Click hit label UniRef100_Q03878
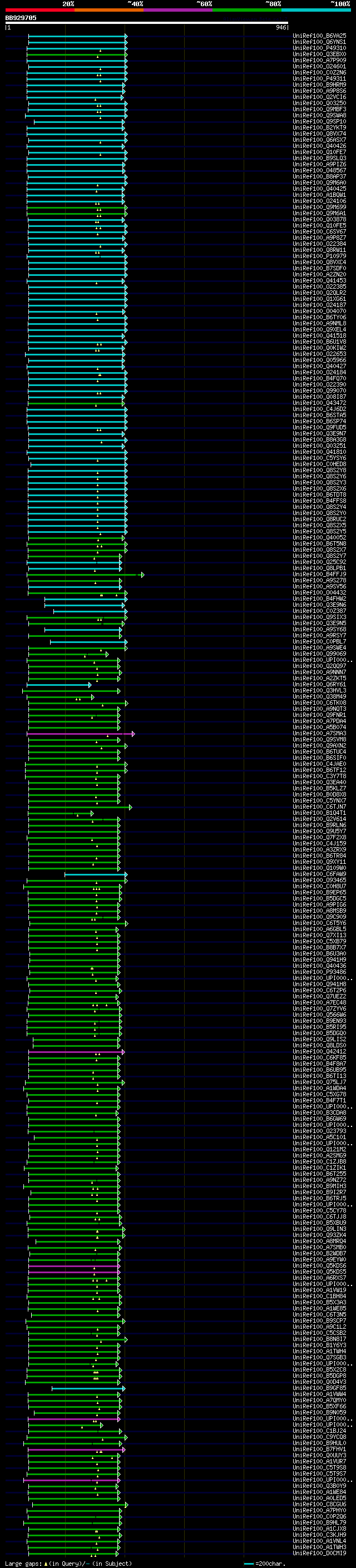This screenshot has height=1568, width=356. [319, 219]
